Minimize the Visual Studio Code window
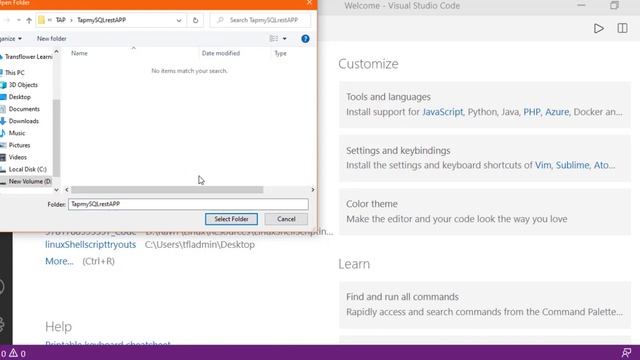 click(581, 5)
